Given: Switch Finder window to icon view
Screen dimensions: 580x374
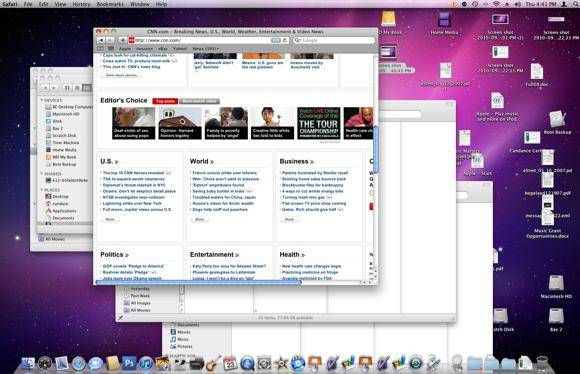Looking at the screenshot, I should 67,88.
